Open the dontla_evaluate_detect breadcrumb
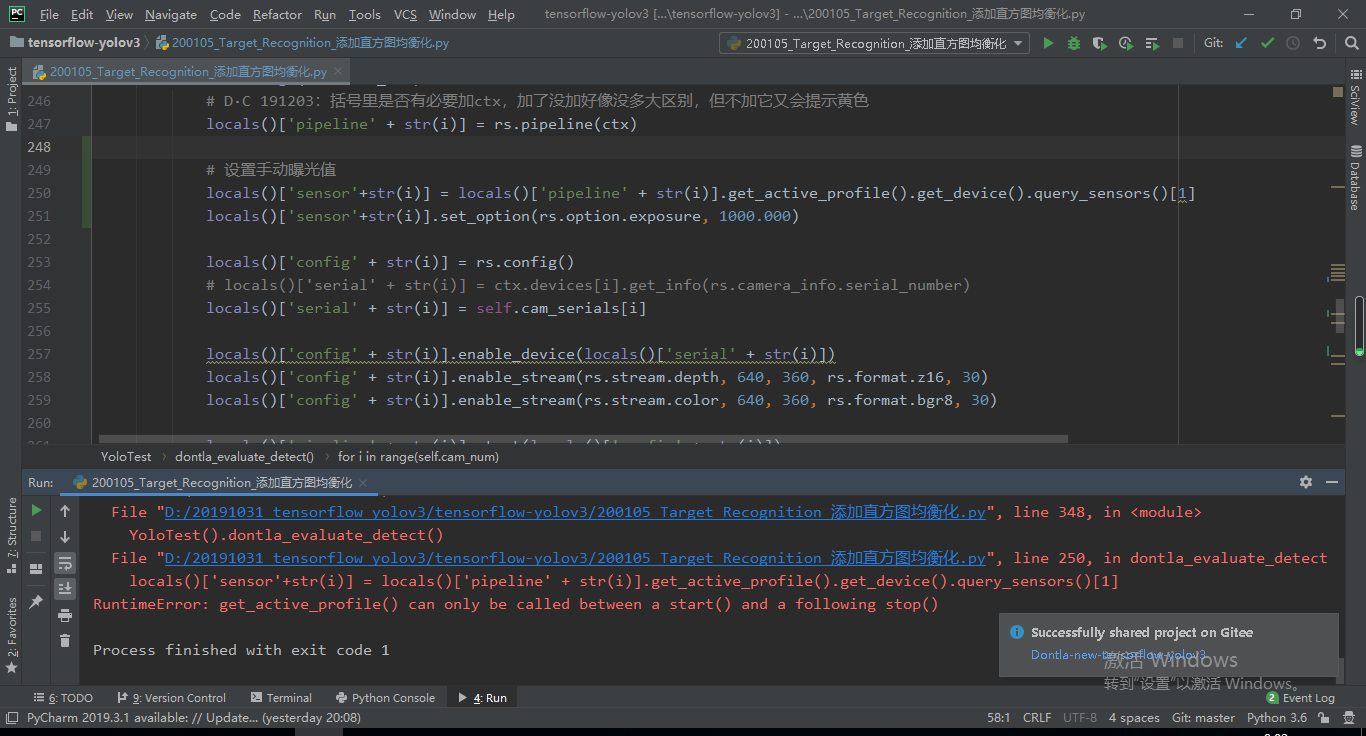Screen dimensions: 1366x736 (x=244, y=456)
